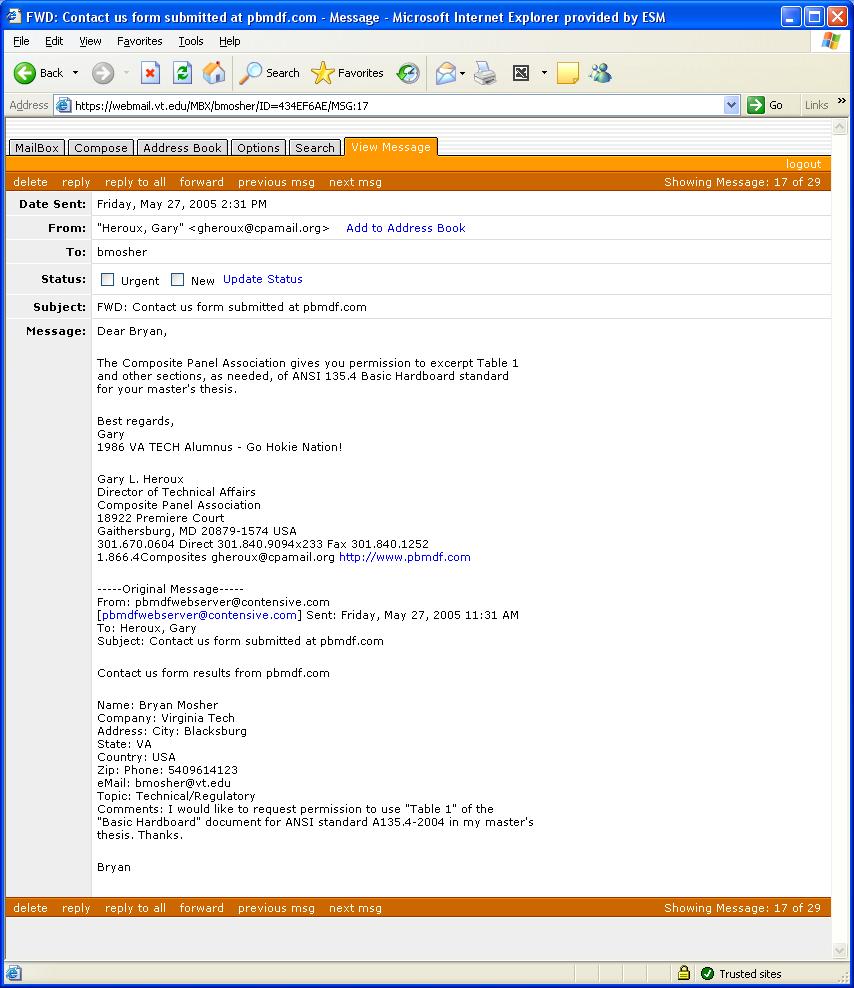Click the IE title bar document icon
The height and width of the screenshot is (988, 854).
tap(14, 16)
